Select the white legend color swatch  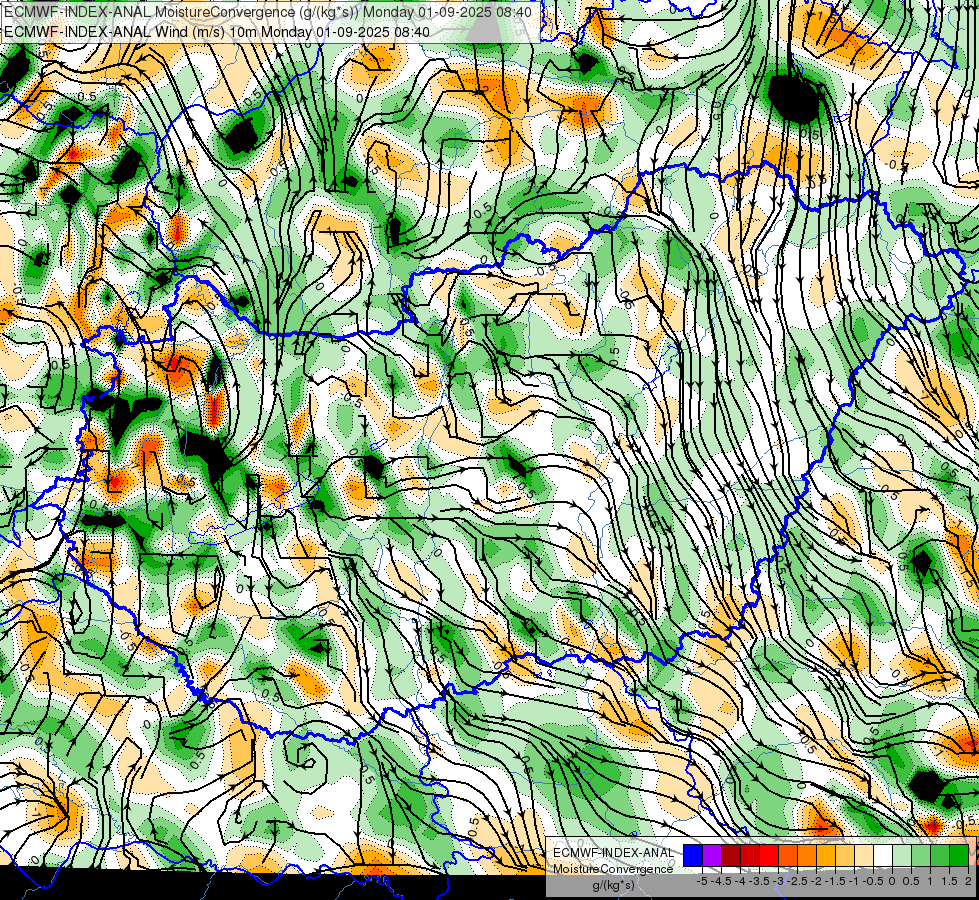coord(882,855)
